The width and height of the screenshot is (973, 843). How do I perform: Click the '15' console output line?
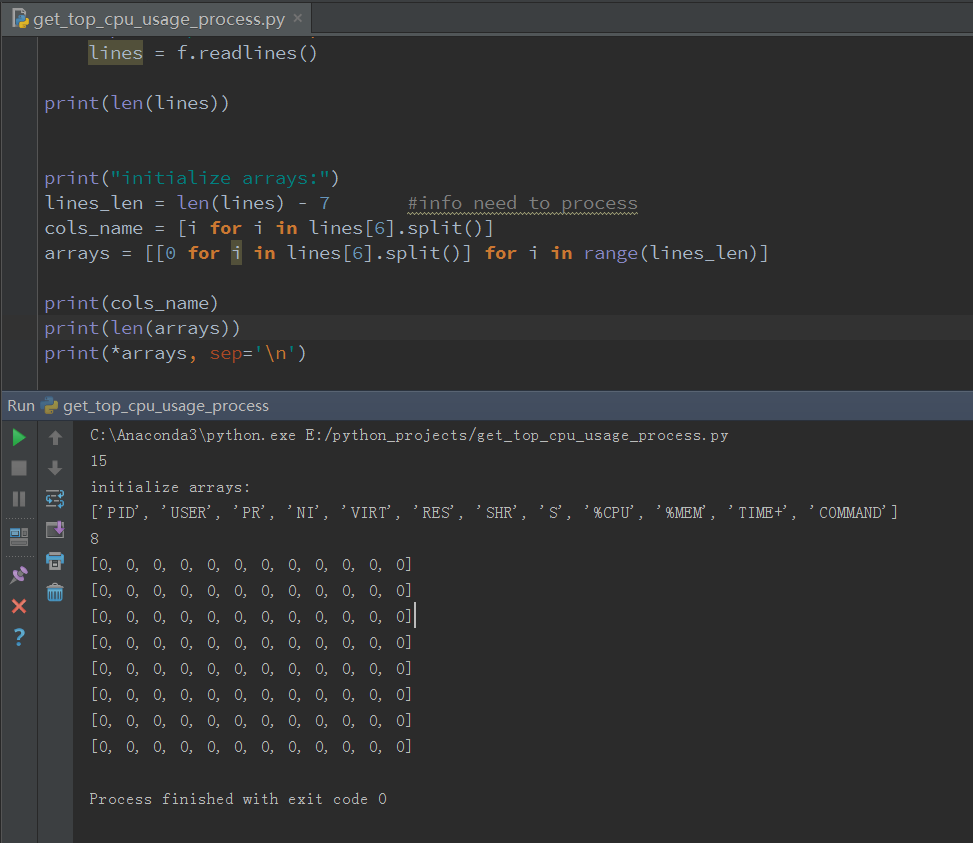pos(99,461)
